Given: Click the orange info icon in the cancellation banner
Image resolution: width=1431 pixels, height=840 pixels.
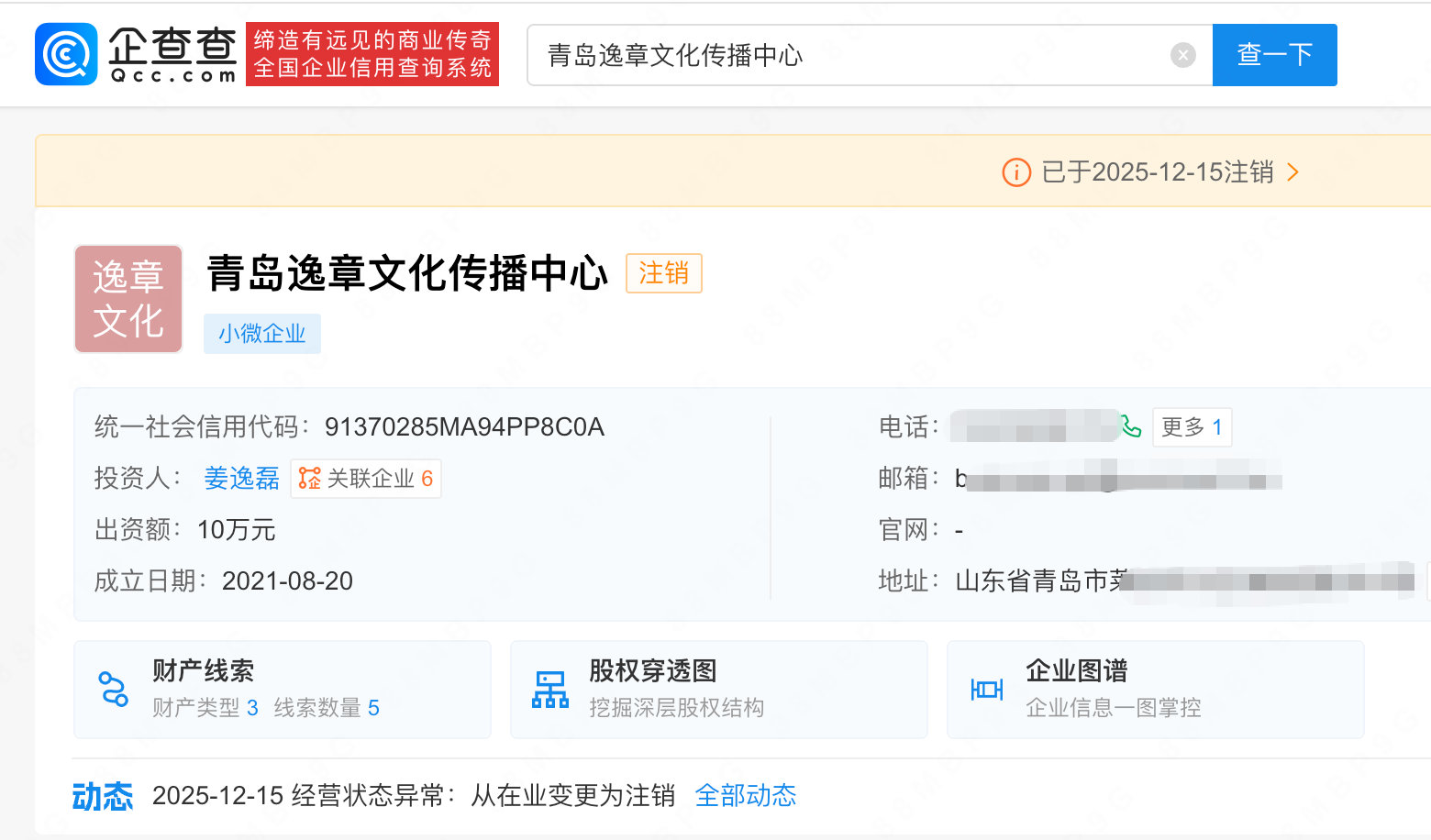Looking at the screenshot, I should (x=1015, y=172).
